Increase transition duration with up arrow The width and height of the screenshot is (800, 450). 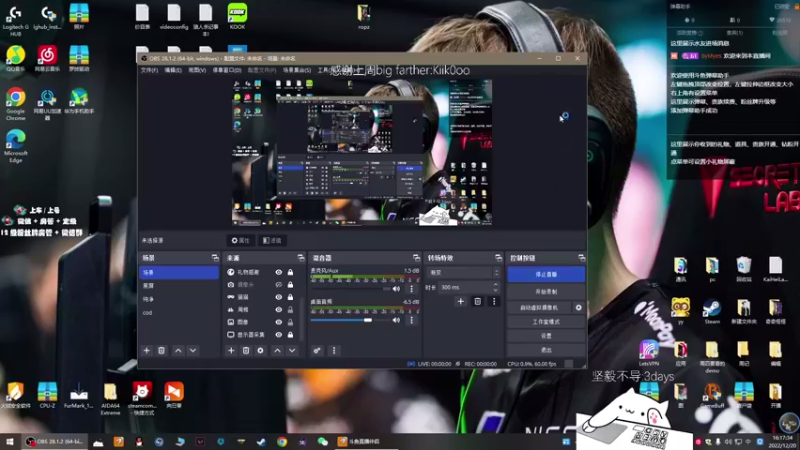(x=495, y=284)
